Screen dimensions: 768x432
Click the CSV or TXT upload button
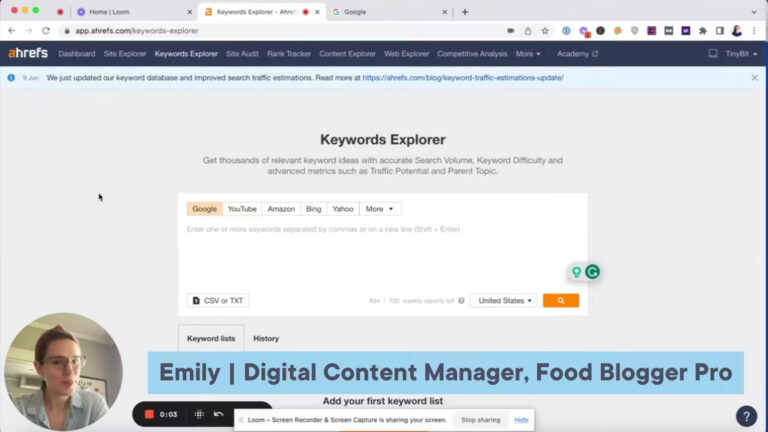pos(217,300)
